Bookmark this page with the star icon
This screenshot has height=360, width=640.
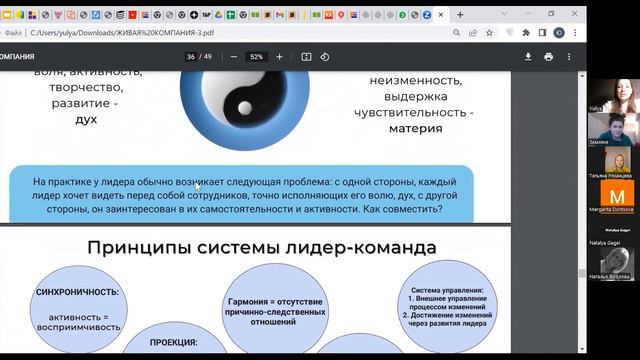point(489,33)
